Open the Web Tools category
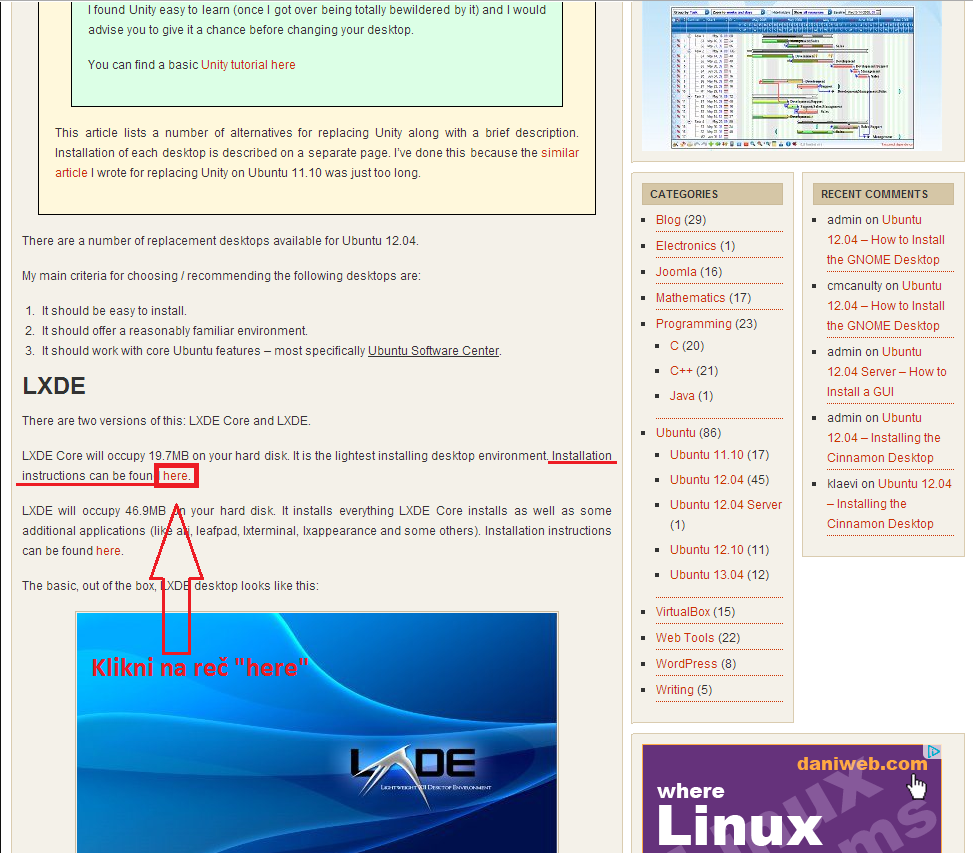This screenshot has width=973, height=853. point(684,638)
